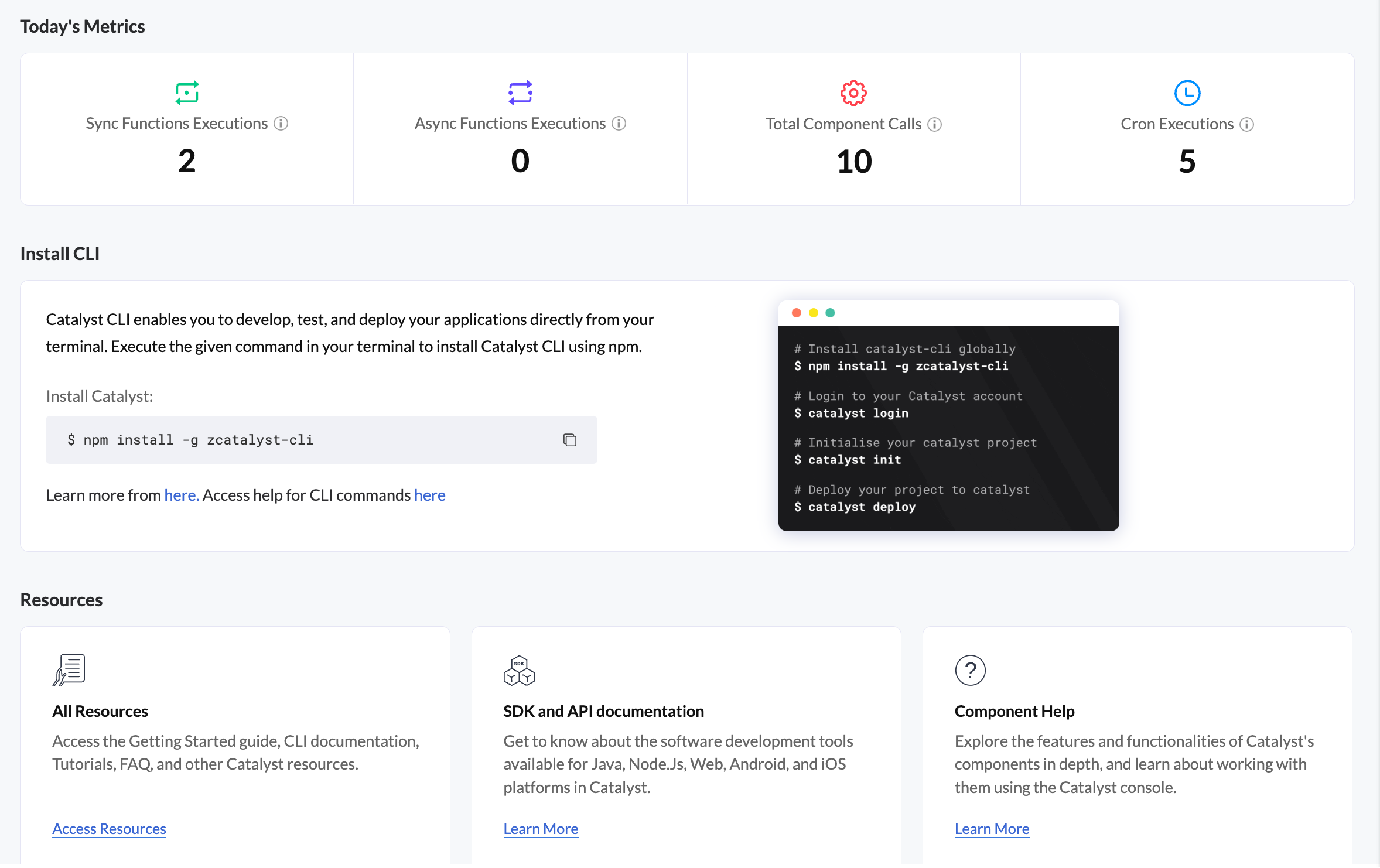Click the All Resources card title
This screenshot has width=1380, height=868.
[x=100, y=711]
